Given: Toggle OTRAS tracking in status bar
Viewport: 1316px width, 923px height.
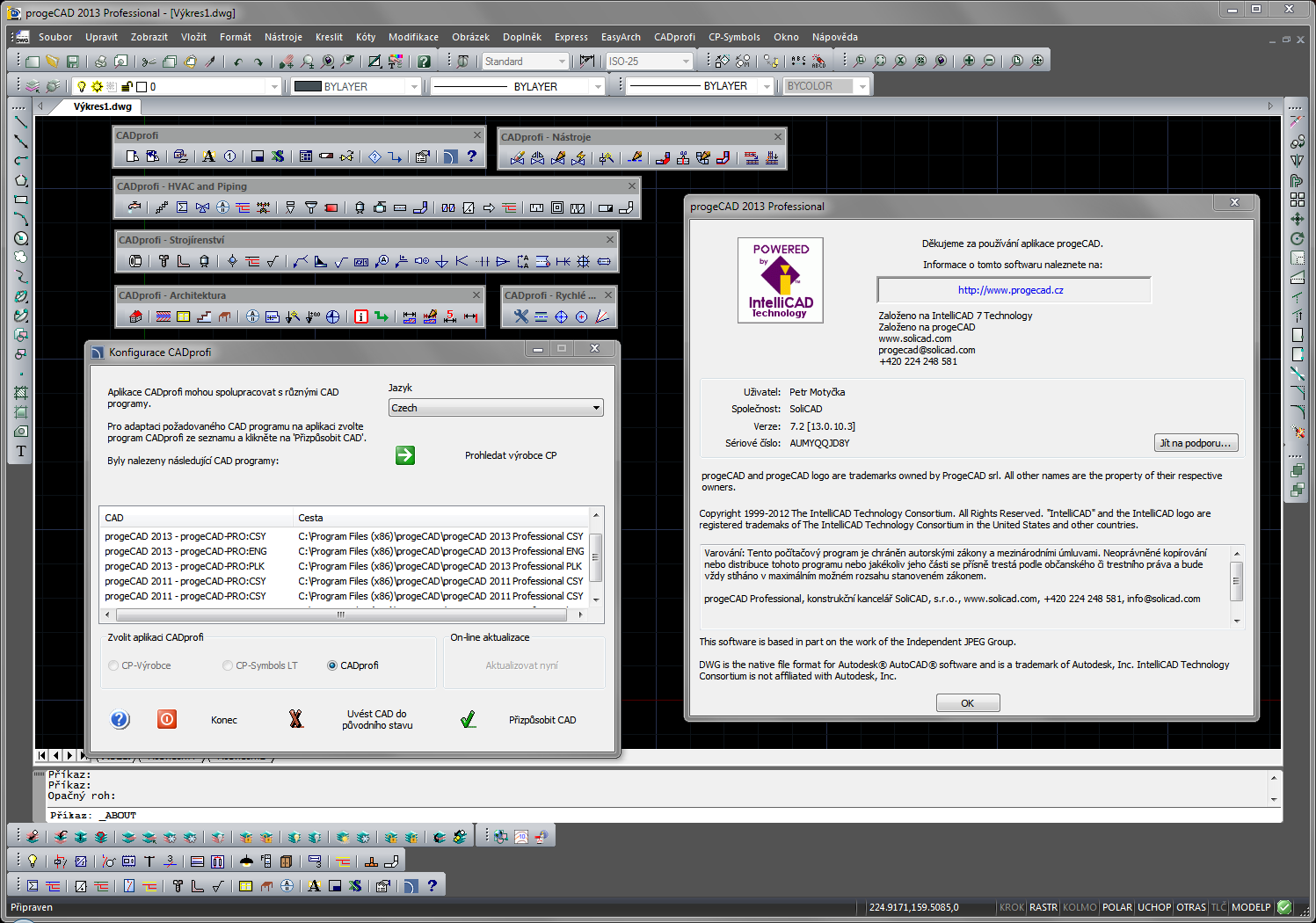Looking at the screenshot, I should pyautogui.click(x=1191, y=907).
